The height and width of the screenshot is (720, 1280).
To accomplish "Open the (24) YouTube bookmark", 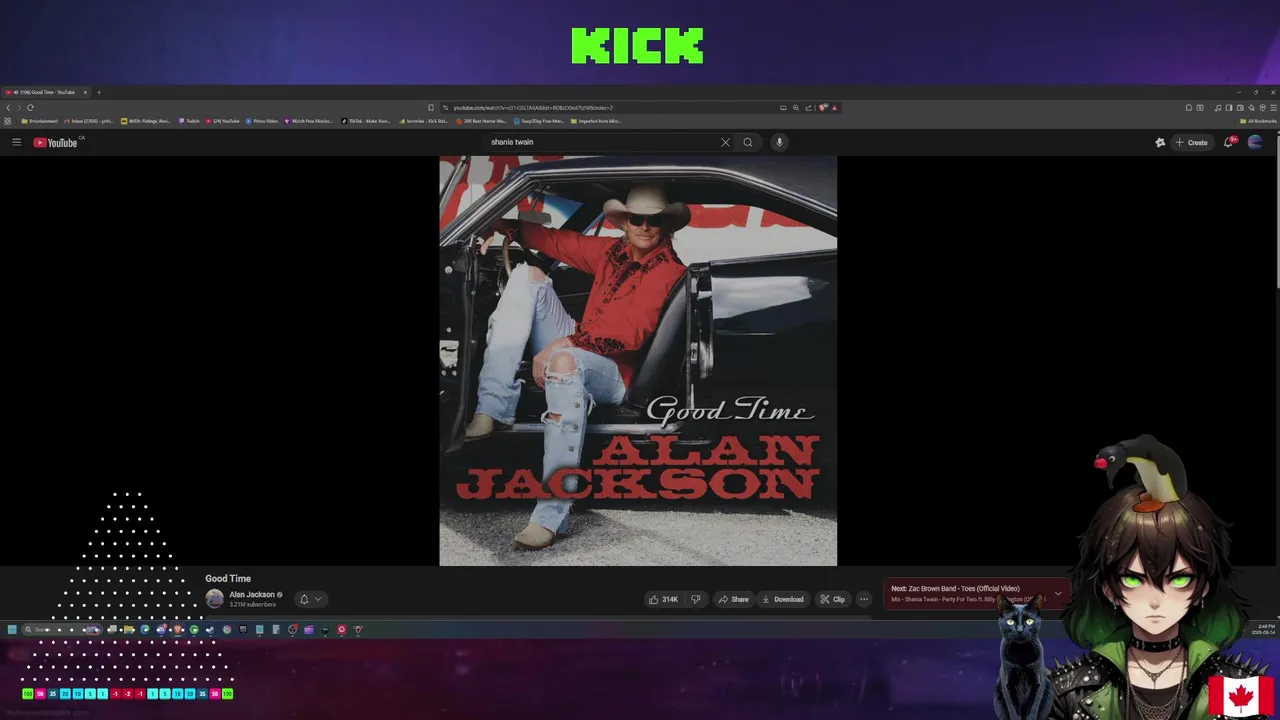I will point(223,121).
